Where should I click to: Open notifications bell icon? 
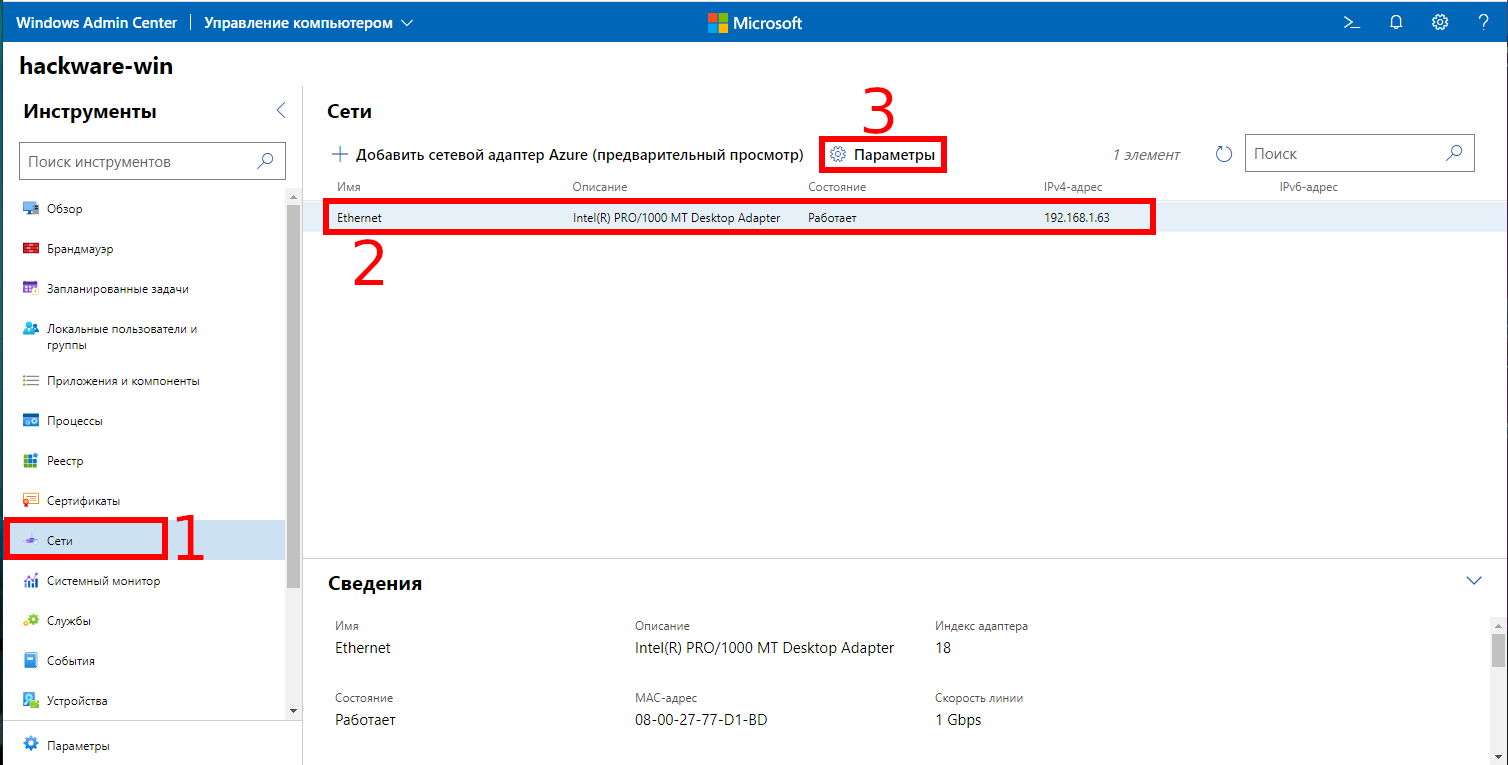tap(1396, 22)
